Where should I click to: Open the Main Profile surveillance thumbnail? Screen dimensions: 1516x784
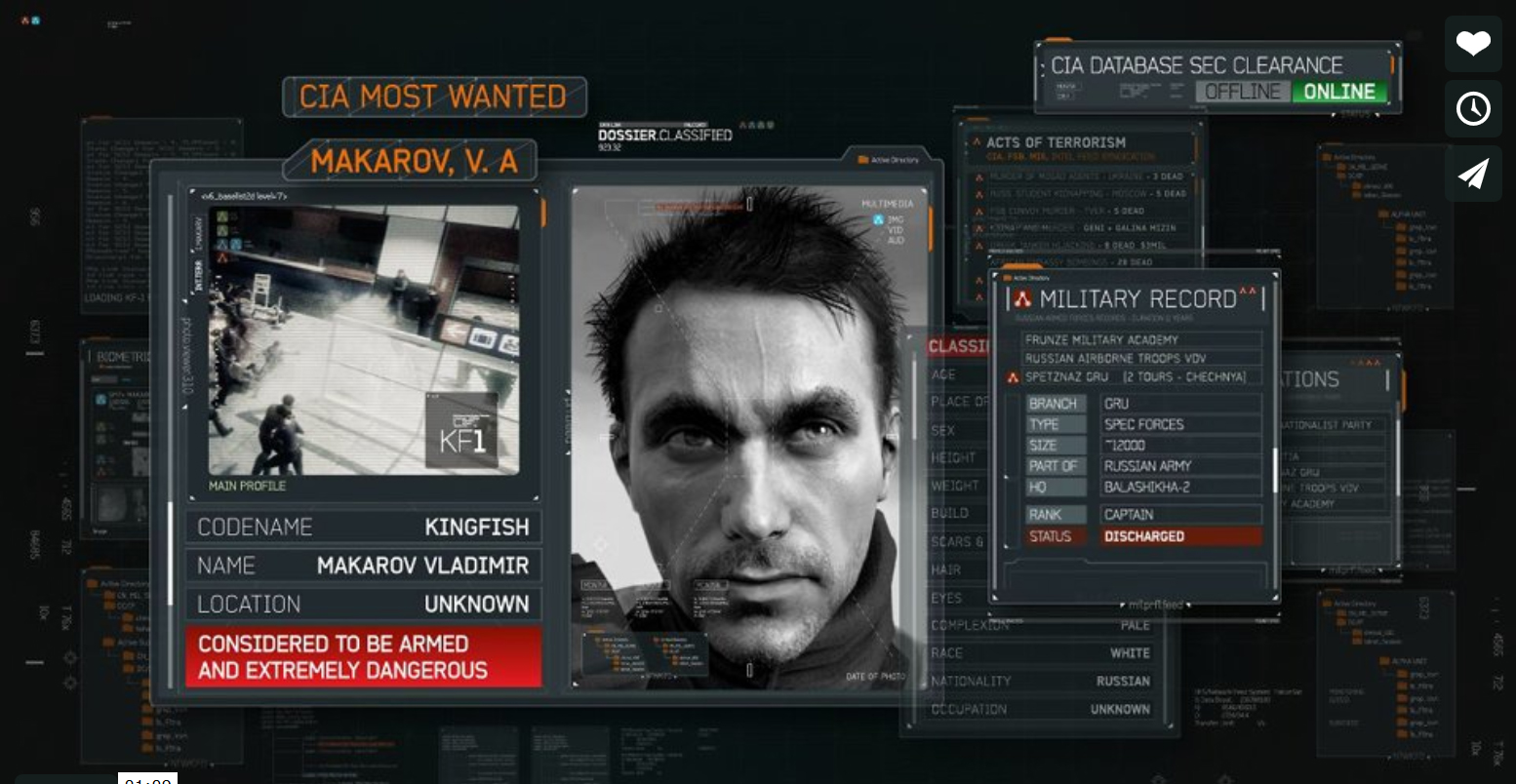[x=364, y=339]
